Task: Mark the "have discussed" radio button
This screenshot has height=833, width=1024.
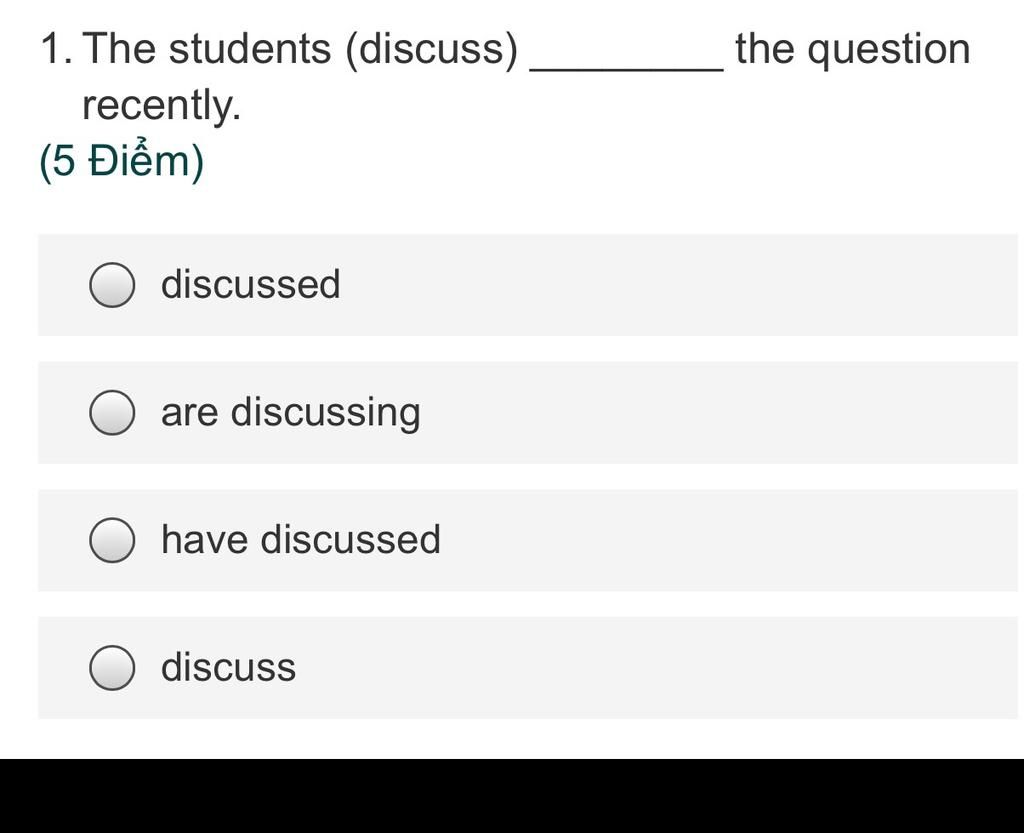Action: coord(112,540)
